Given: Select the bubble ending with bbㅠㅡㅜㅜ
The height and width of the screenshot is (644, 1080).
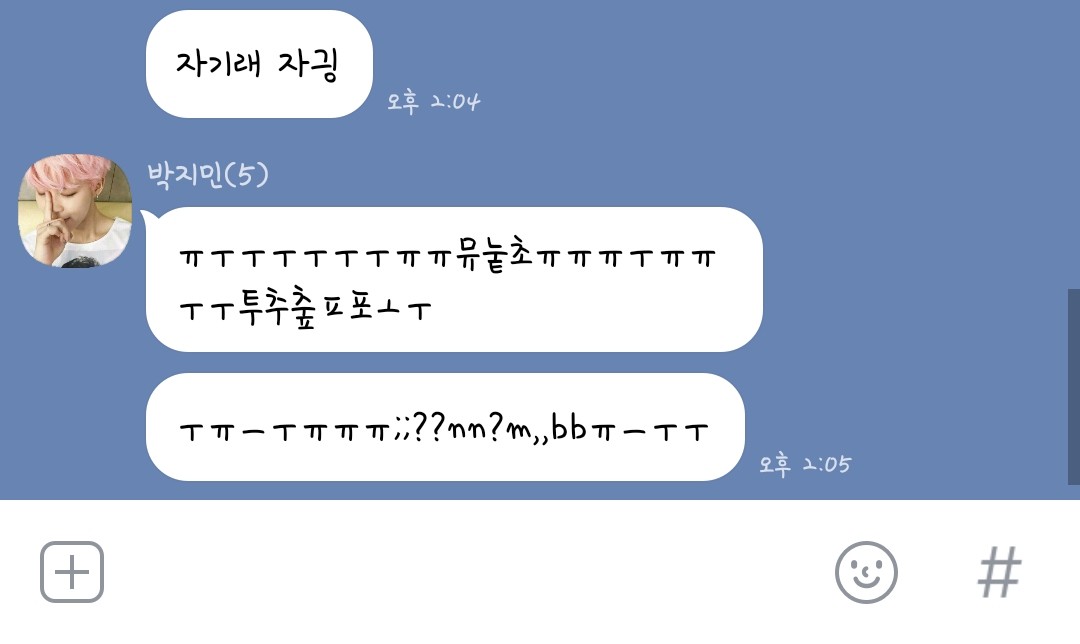Looking at the screenshot, I should tap(445, 427).
